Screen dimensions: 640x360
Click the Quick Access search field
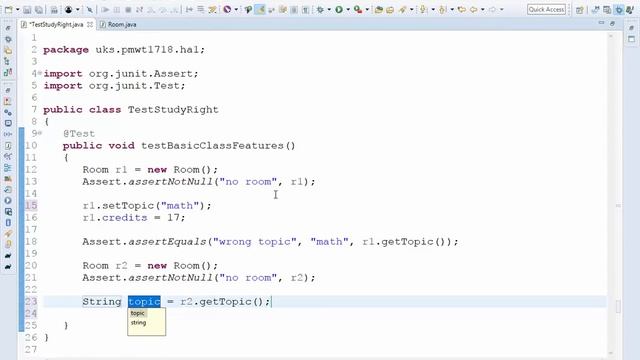(546, 9)
